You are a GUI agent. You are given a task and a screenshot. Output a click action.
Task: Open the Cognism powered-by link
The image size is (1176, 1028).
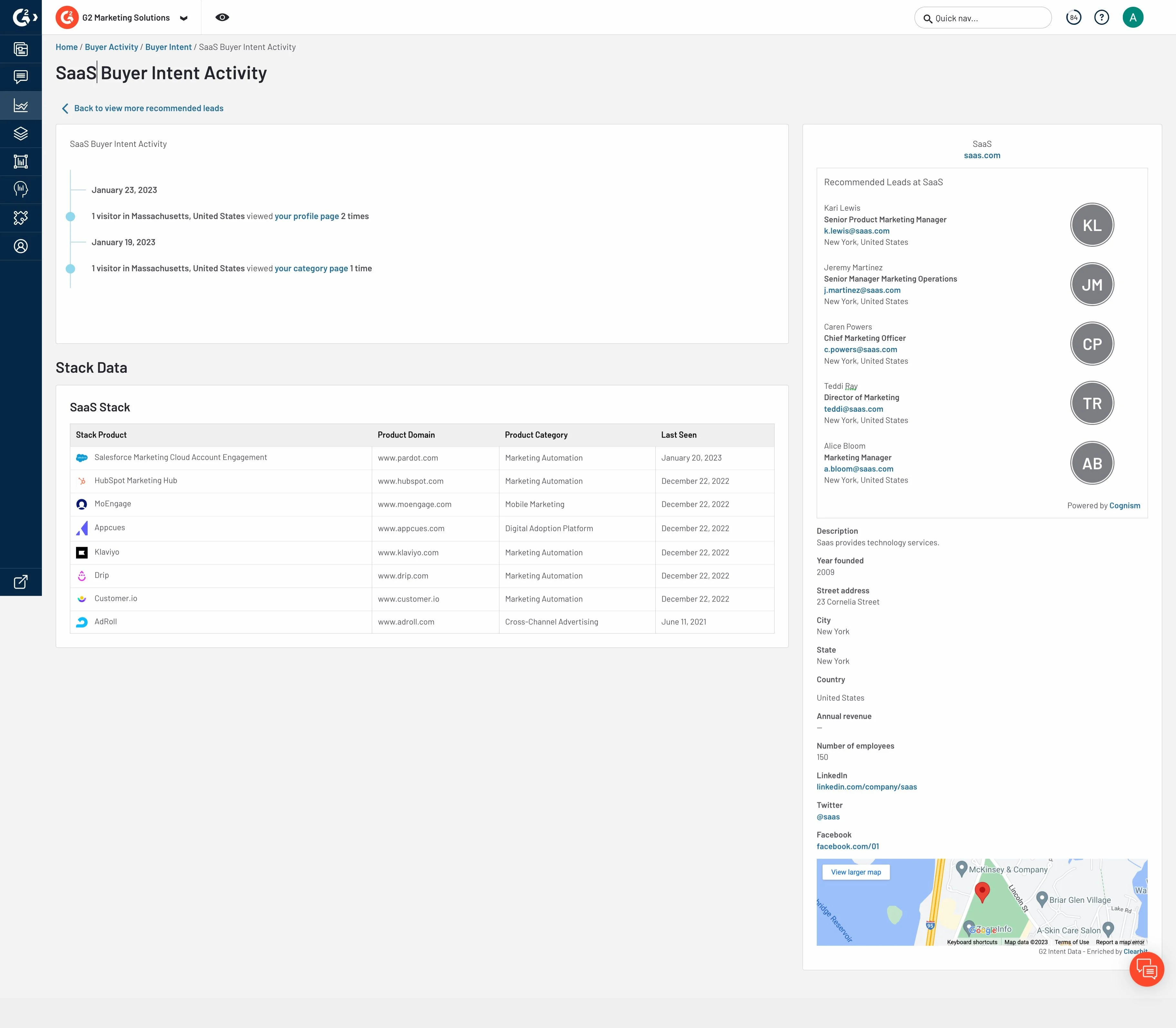(1124, 505)
